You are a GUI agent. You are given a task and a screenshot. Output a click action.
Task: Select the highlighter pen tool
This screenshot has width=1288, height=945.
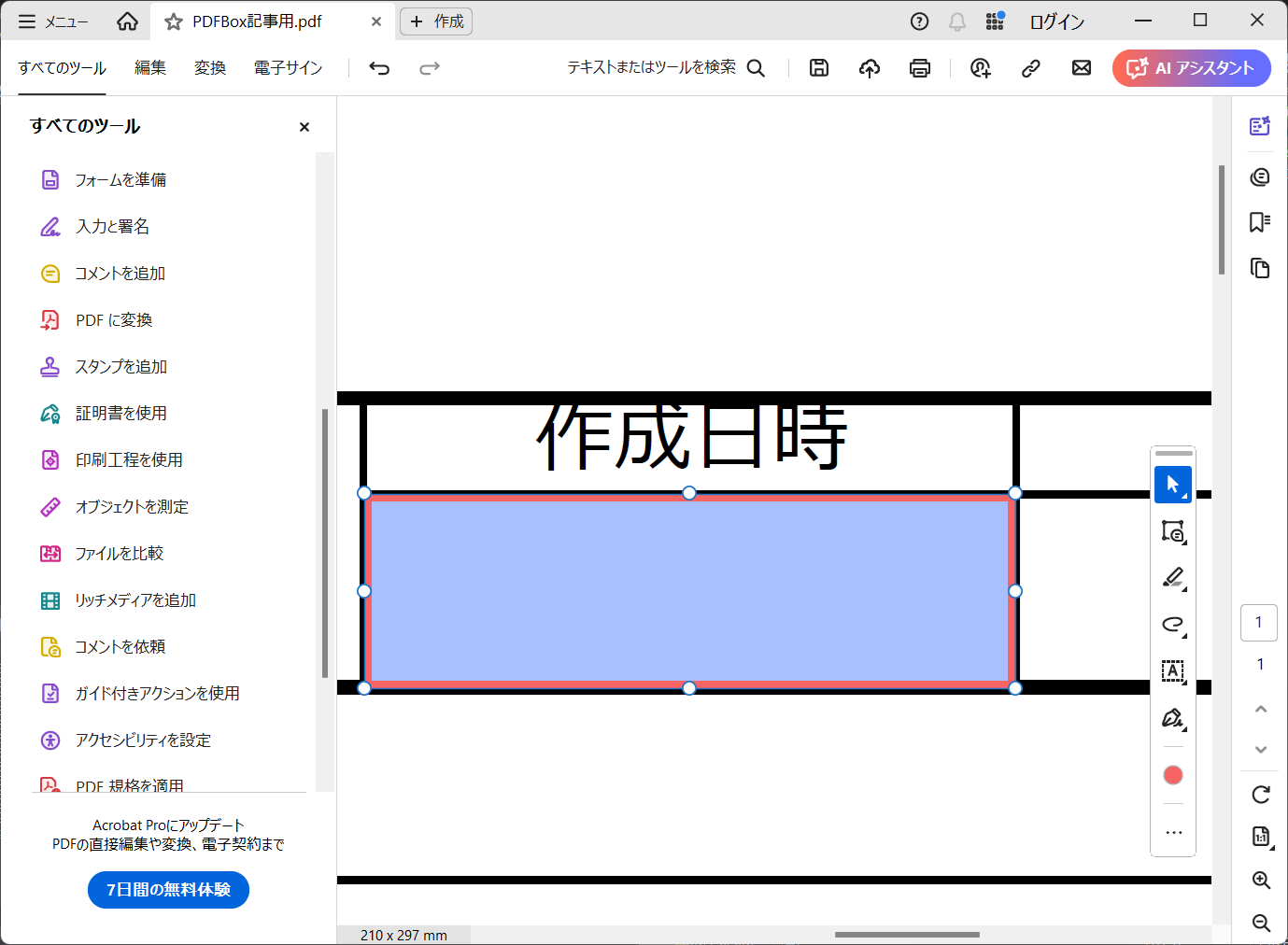pos(1173,578)
